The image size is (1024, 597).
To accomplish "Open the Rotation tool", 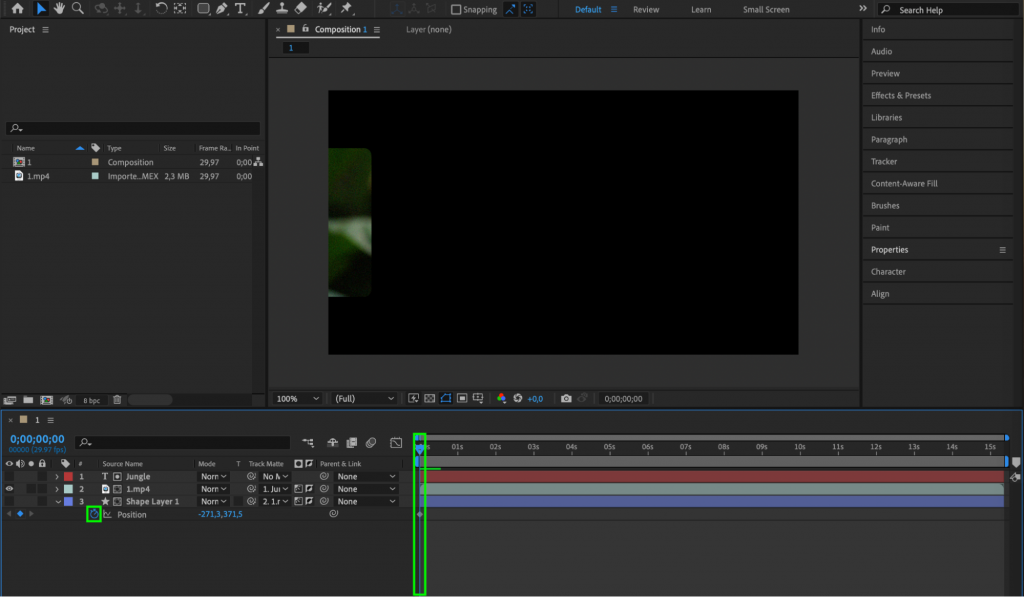I will coord(161,9).
